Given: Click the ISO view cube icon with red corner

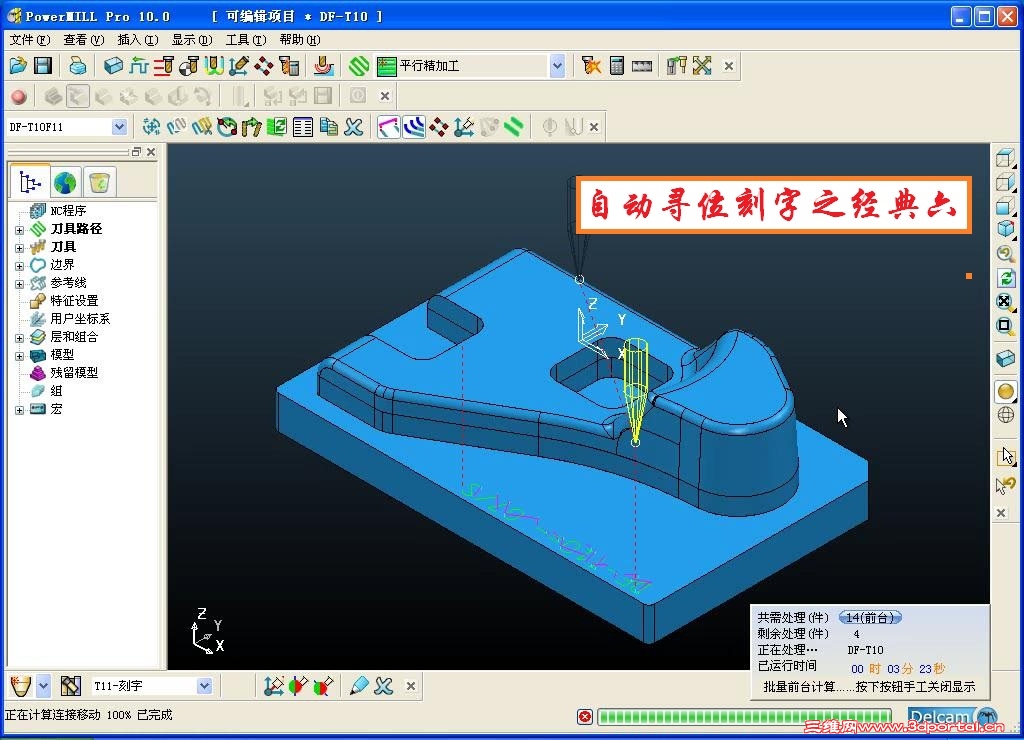Looking at the screenshot, I should click(1006, 229).
